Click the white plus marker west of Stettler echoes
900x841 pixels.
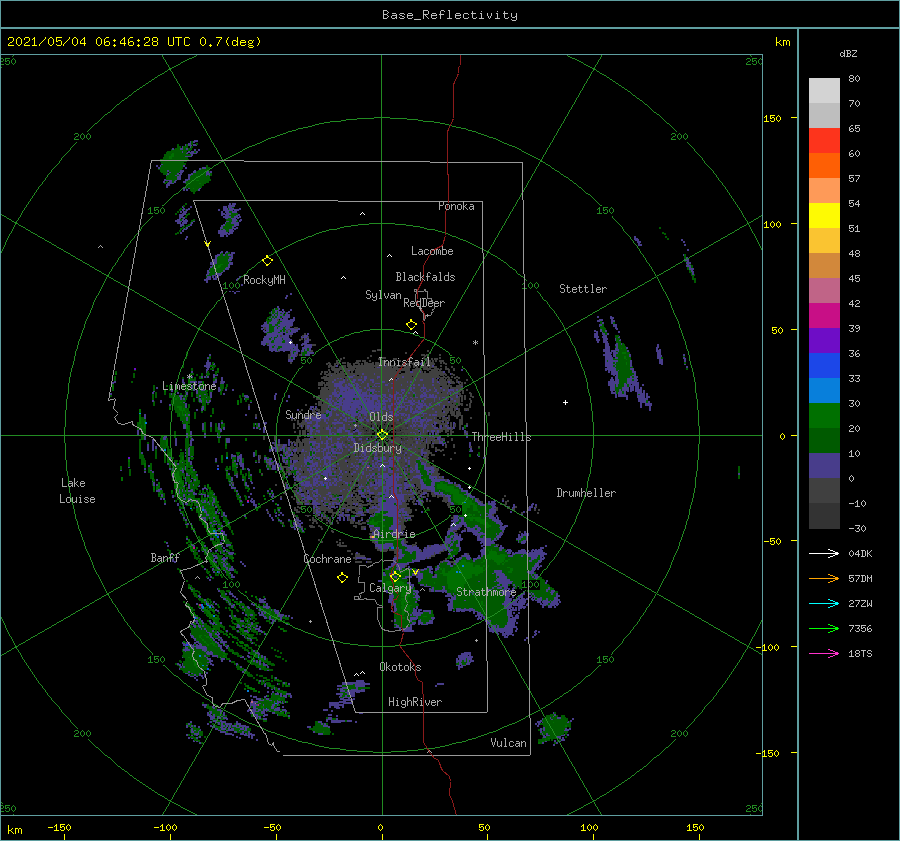point(565,402)
